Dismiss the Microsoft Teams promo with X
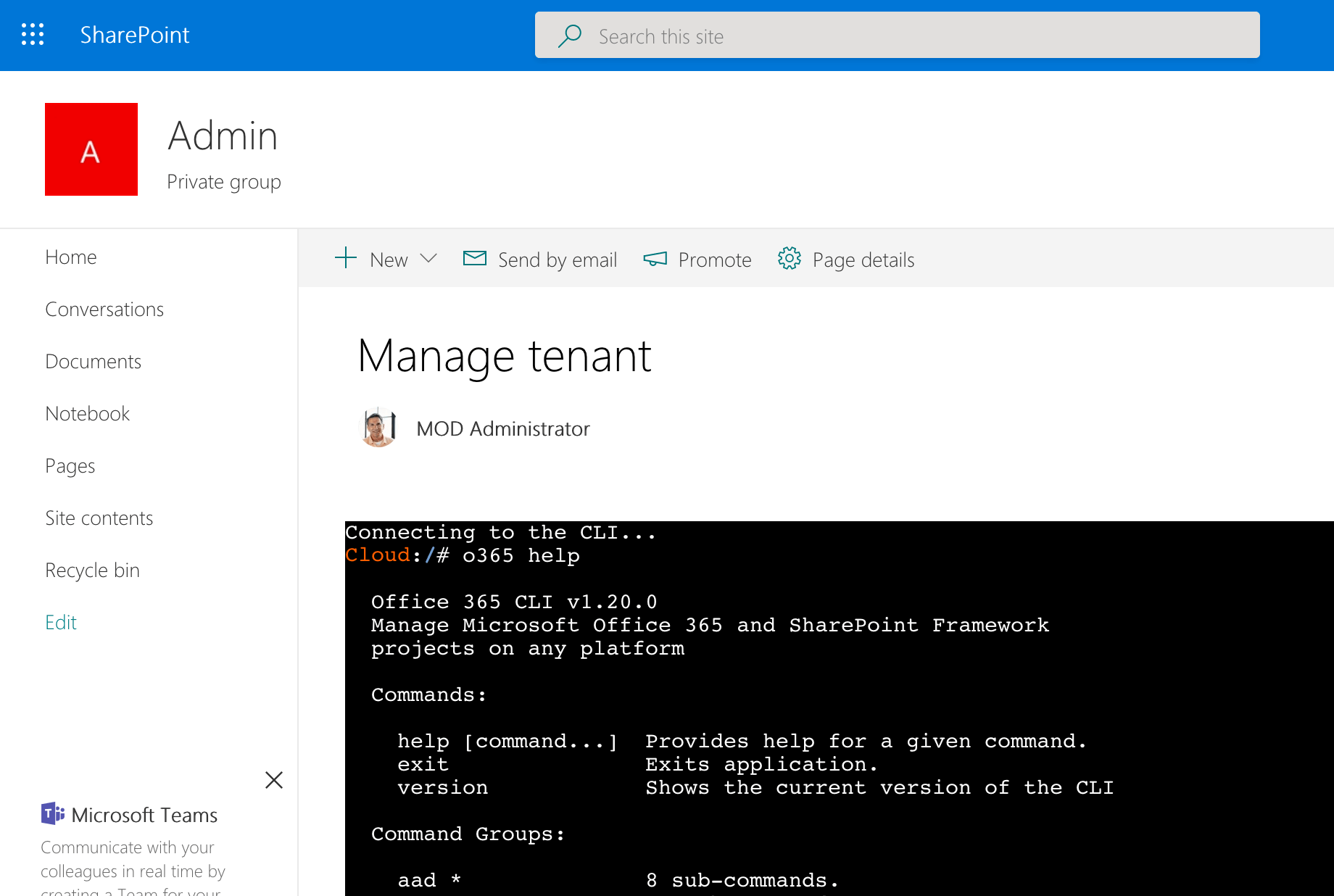 274,780
